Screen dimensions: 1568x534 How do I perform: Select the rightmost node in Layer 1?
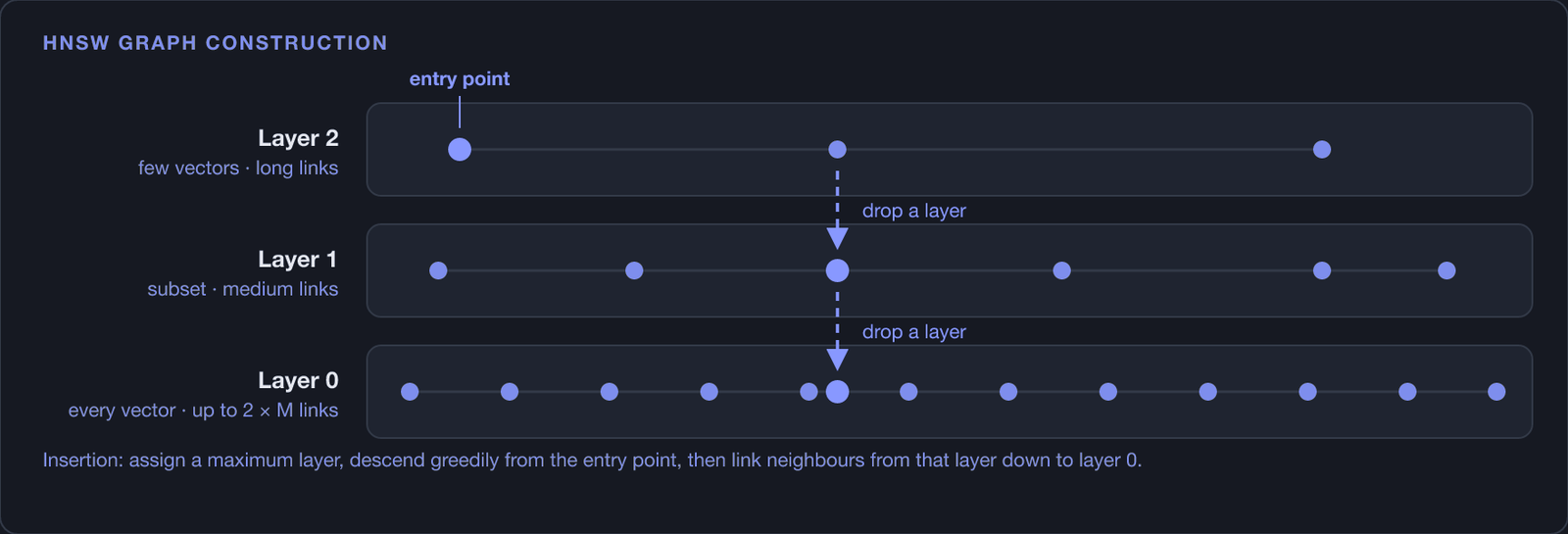(x=1446, y=270)
